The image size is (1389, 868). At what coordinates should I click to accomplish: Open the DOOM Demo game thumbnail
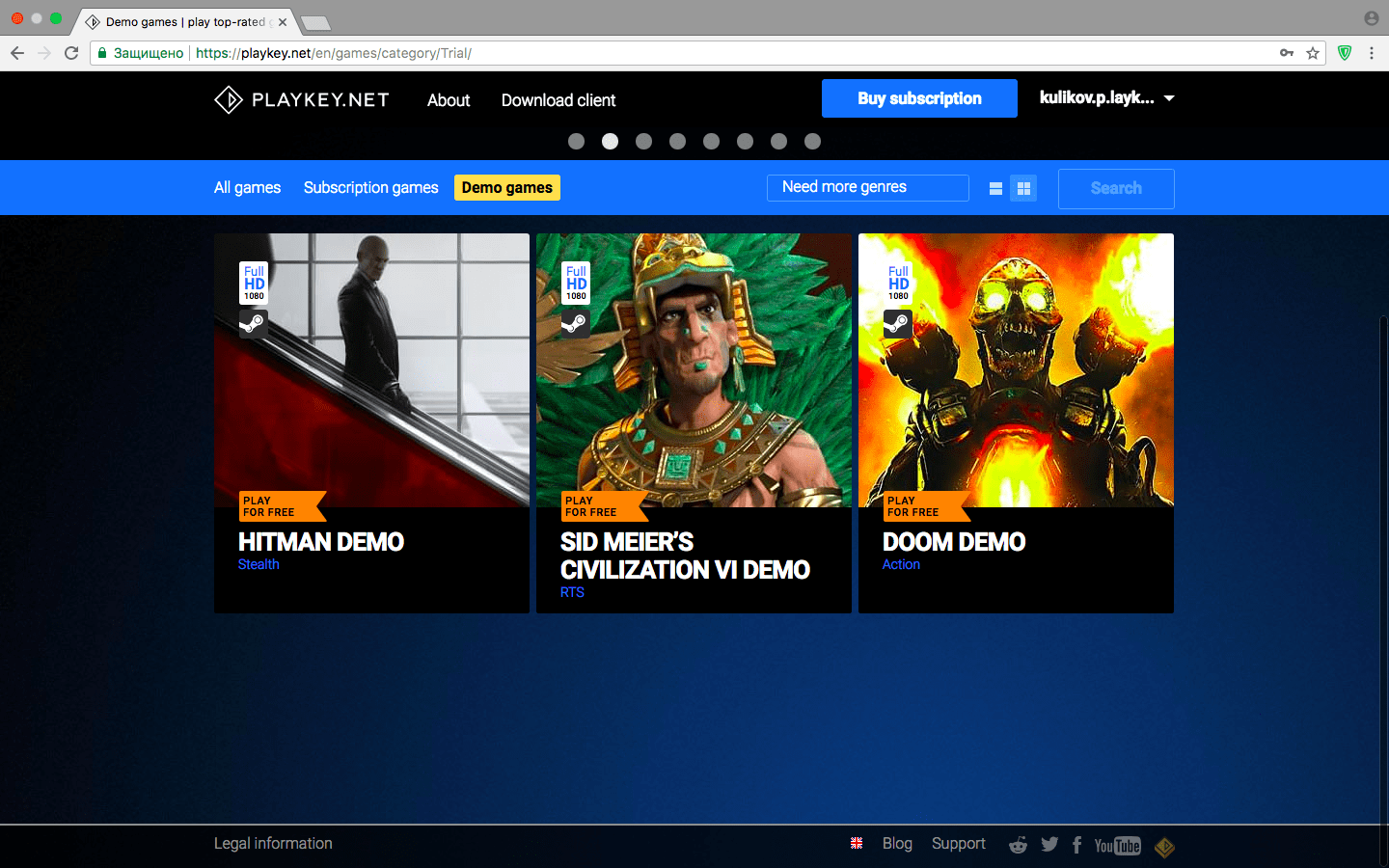tap(1016, 370)
